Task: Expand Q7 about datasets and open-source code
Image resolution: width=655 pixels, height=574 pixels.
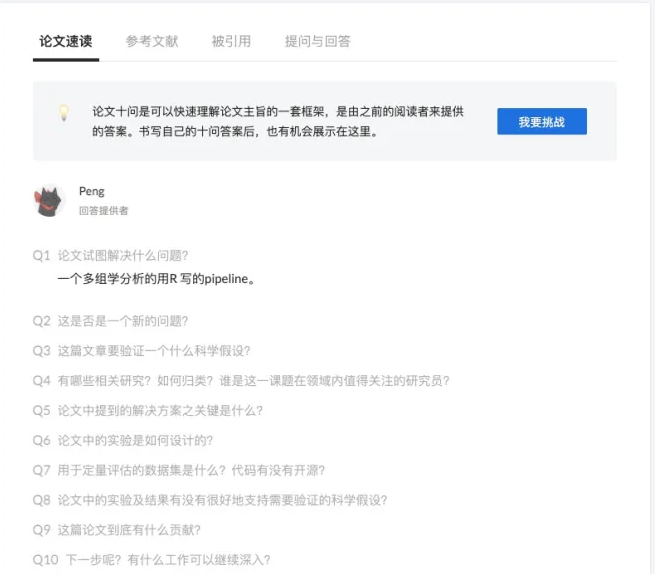Action: tap(190, 470)
